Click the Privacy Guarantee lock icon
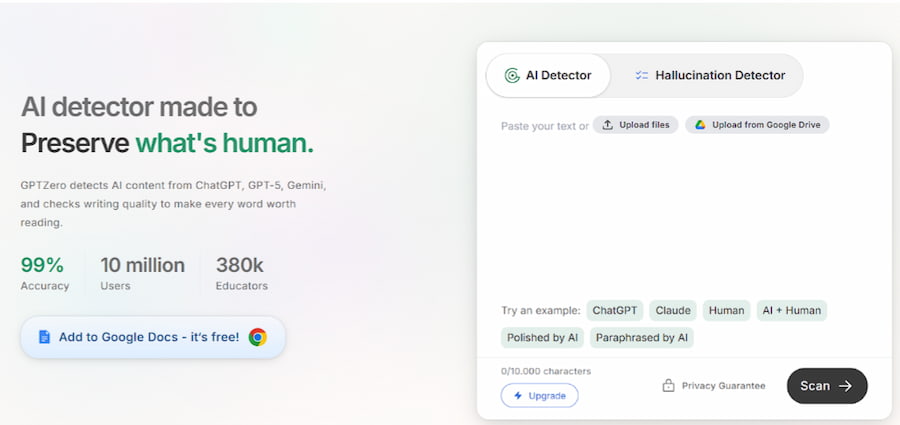 pos(668,386)
